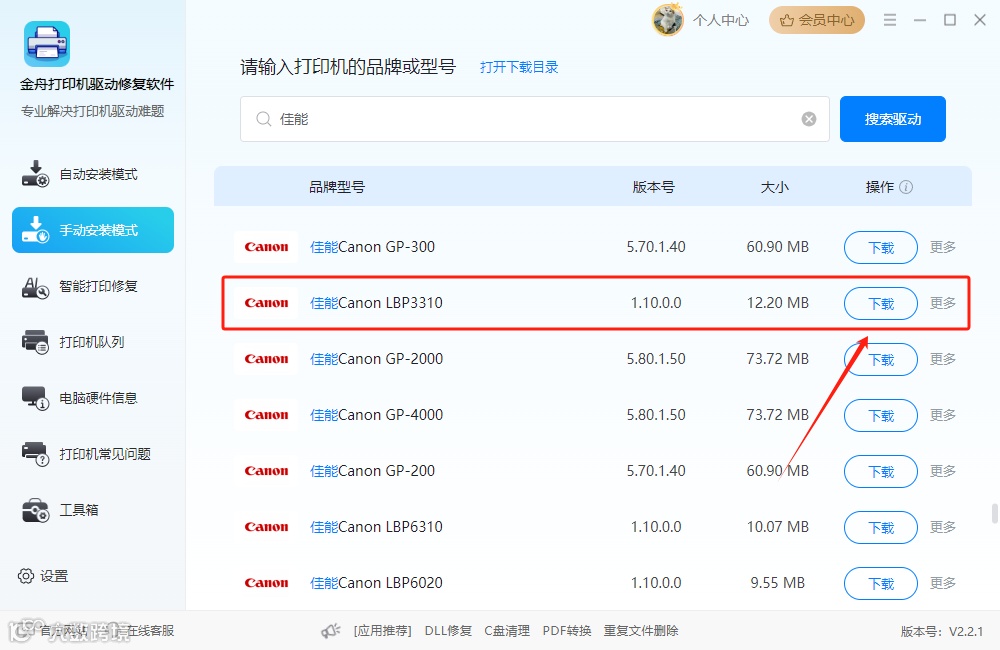Image resolution: width=1000 pixels, height=650 pixels.
Task: Click Canon logo in LBP6310 row
Action: point(266,527)
